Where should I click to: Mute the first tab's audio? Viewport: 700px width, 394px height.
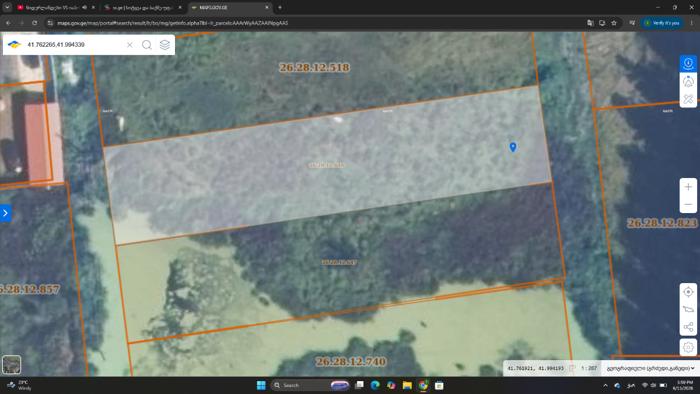[84, 8]
